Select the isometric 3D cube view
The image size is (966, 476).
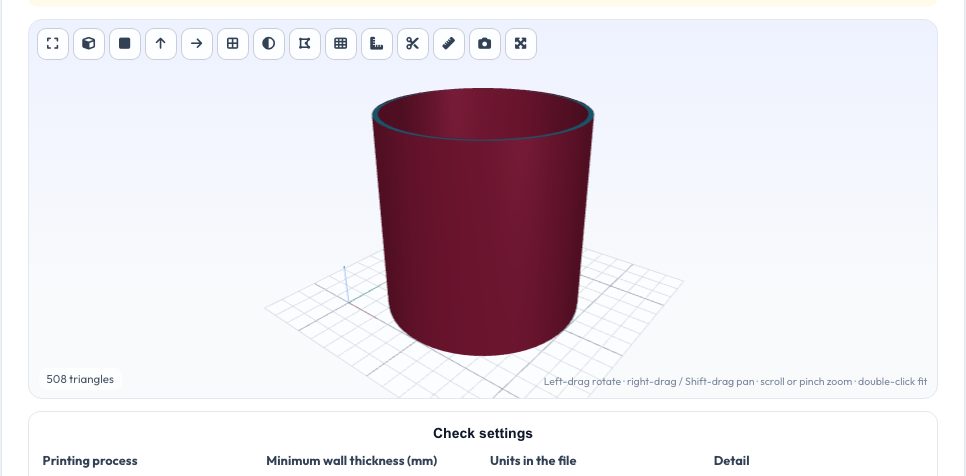pyautogui.click(x=89, y=44)
